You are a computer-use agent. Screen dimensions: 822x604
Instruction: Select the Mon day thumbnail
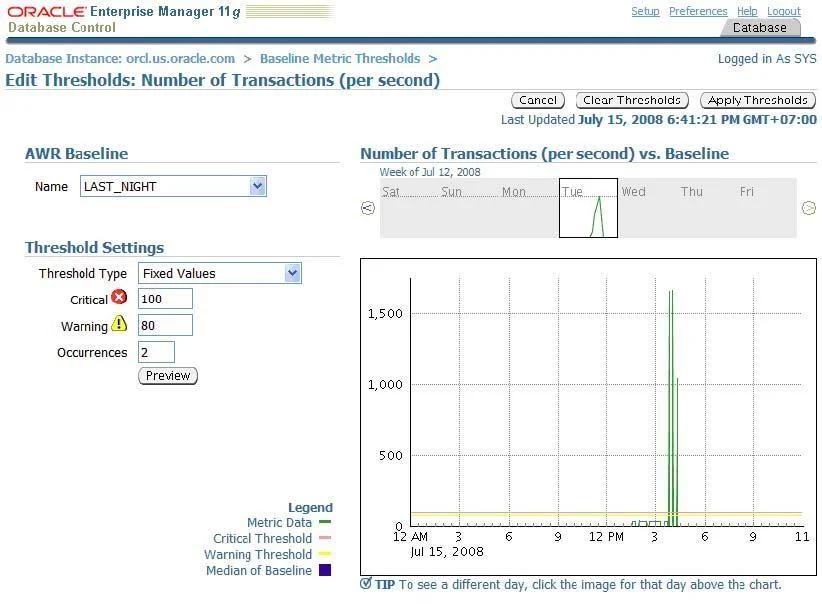tap(528, 208)
